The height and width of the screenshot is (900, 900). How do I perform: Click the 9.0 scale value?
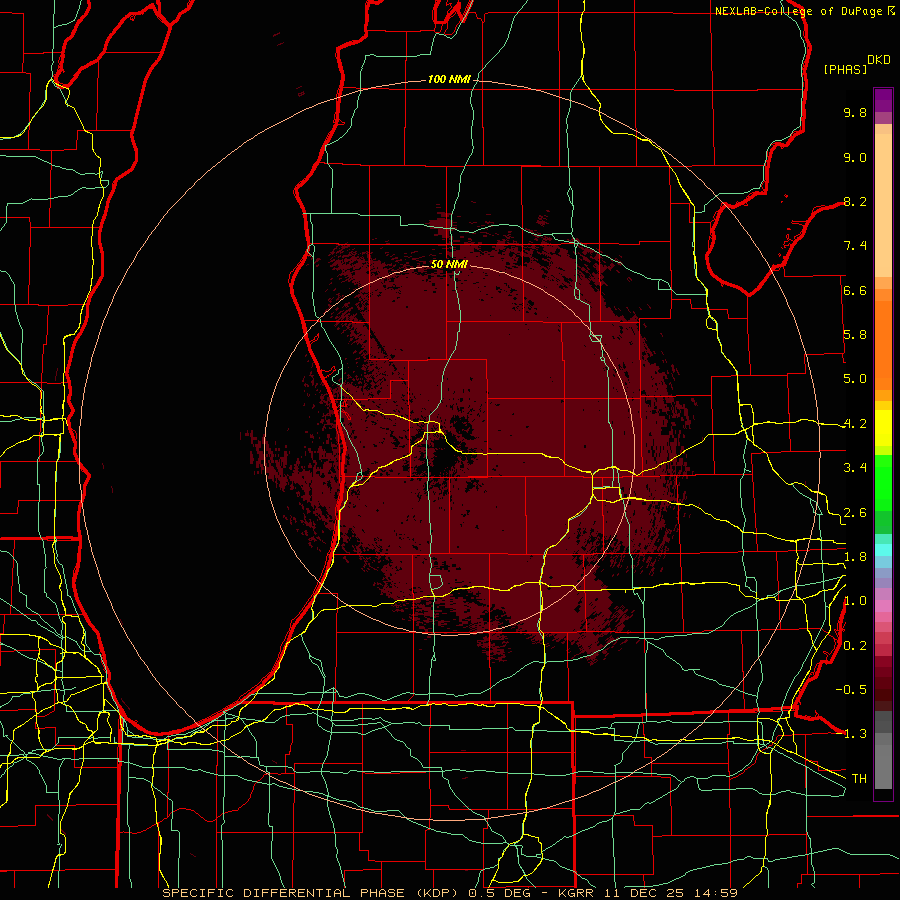pyautogui.click(x=855, y=157)
